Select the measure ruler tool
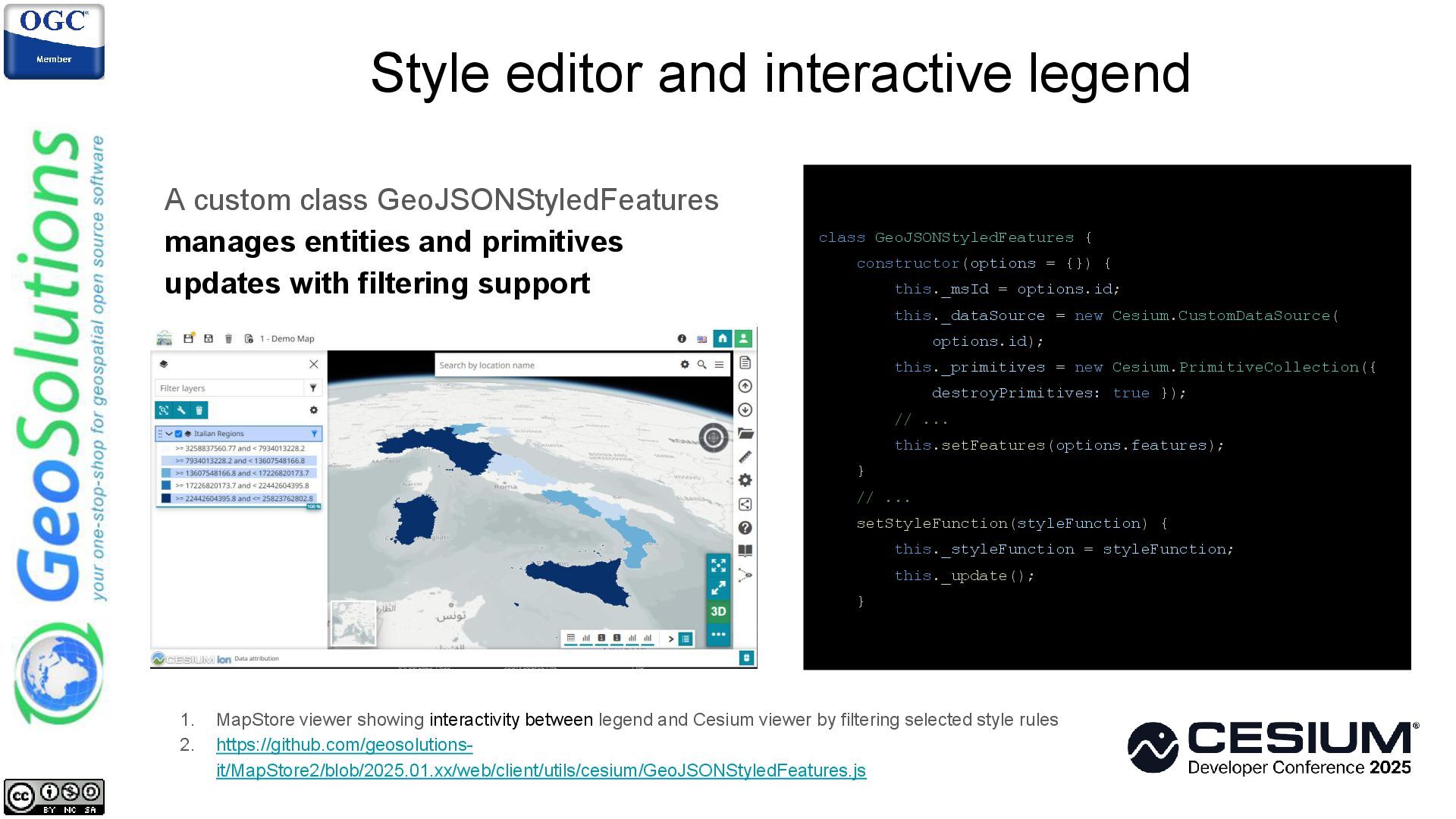 [x=745, y=457]
